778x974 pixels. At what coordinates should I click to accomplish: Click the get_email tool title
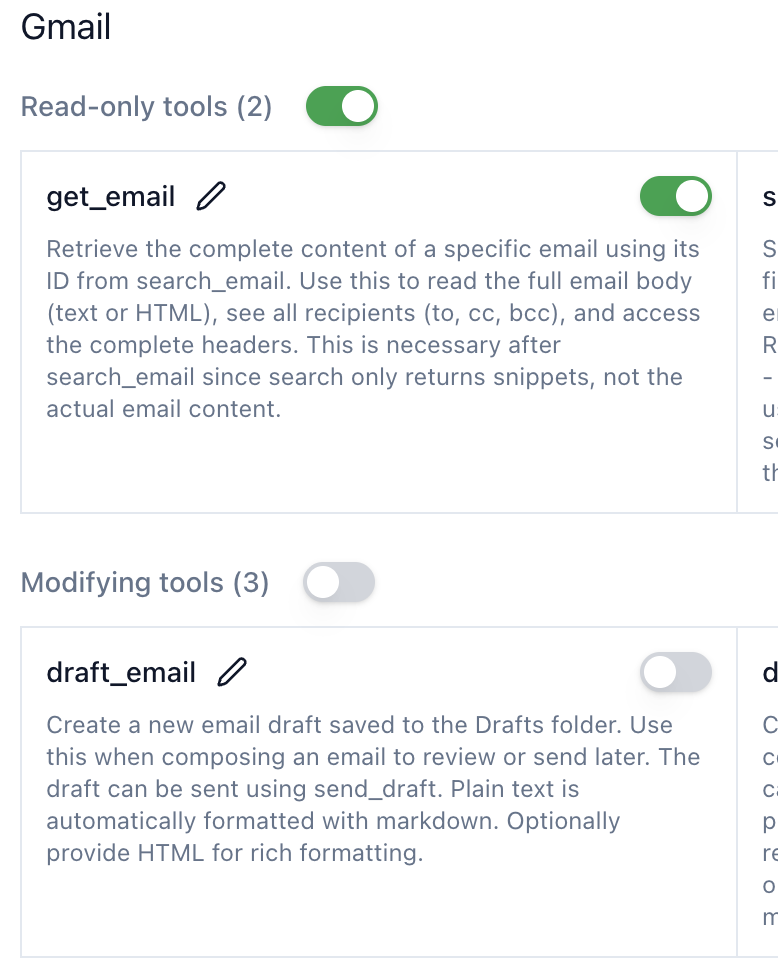111,197
